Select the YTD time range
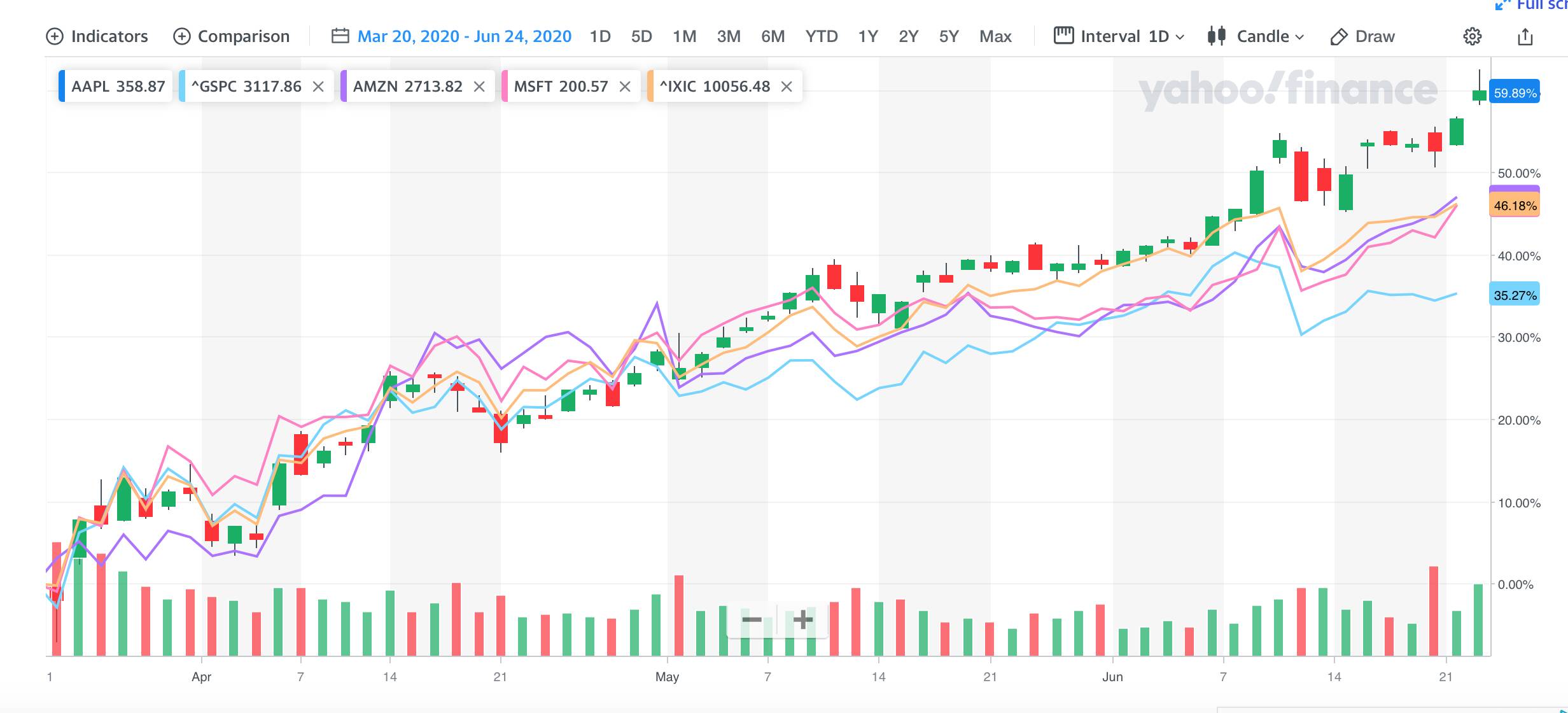 tap(822, 36)
